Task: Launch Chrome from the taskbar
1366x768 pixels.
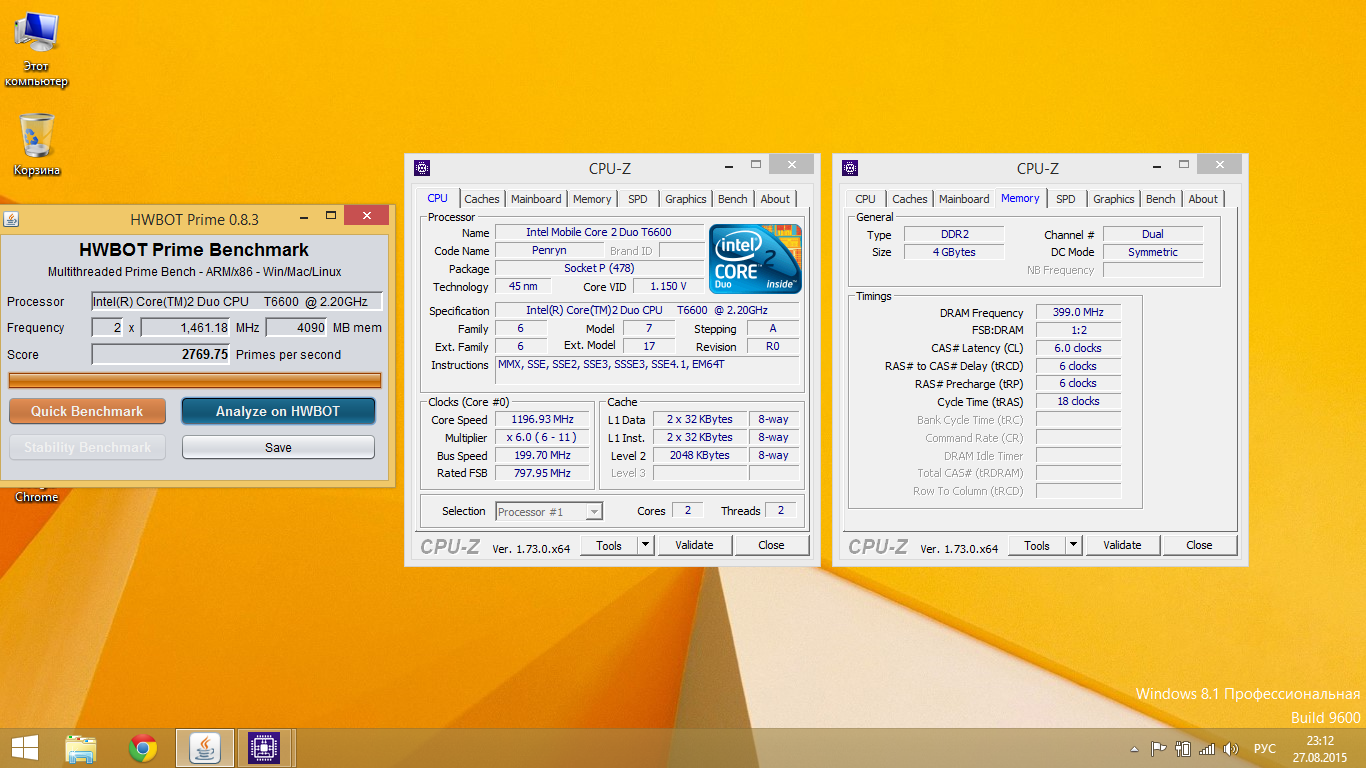Action: (143, 748)
